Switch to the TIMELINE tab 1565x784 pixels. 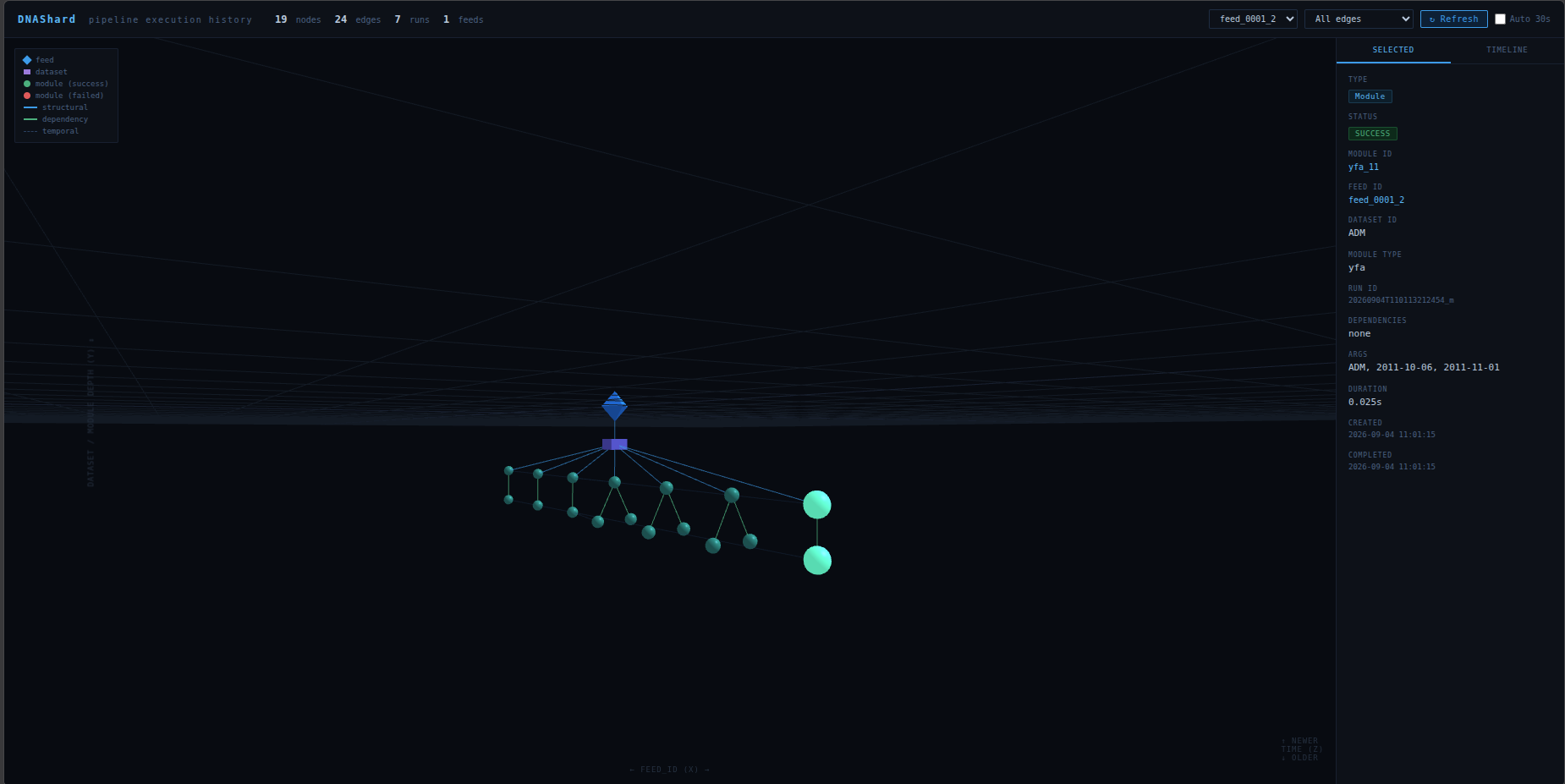click(x=1507, y=50)
